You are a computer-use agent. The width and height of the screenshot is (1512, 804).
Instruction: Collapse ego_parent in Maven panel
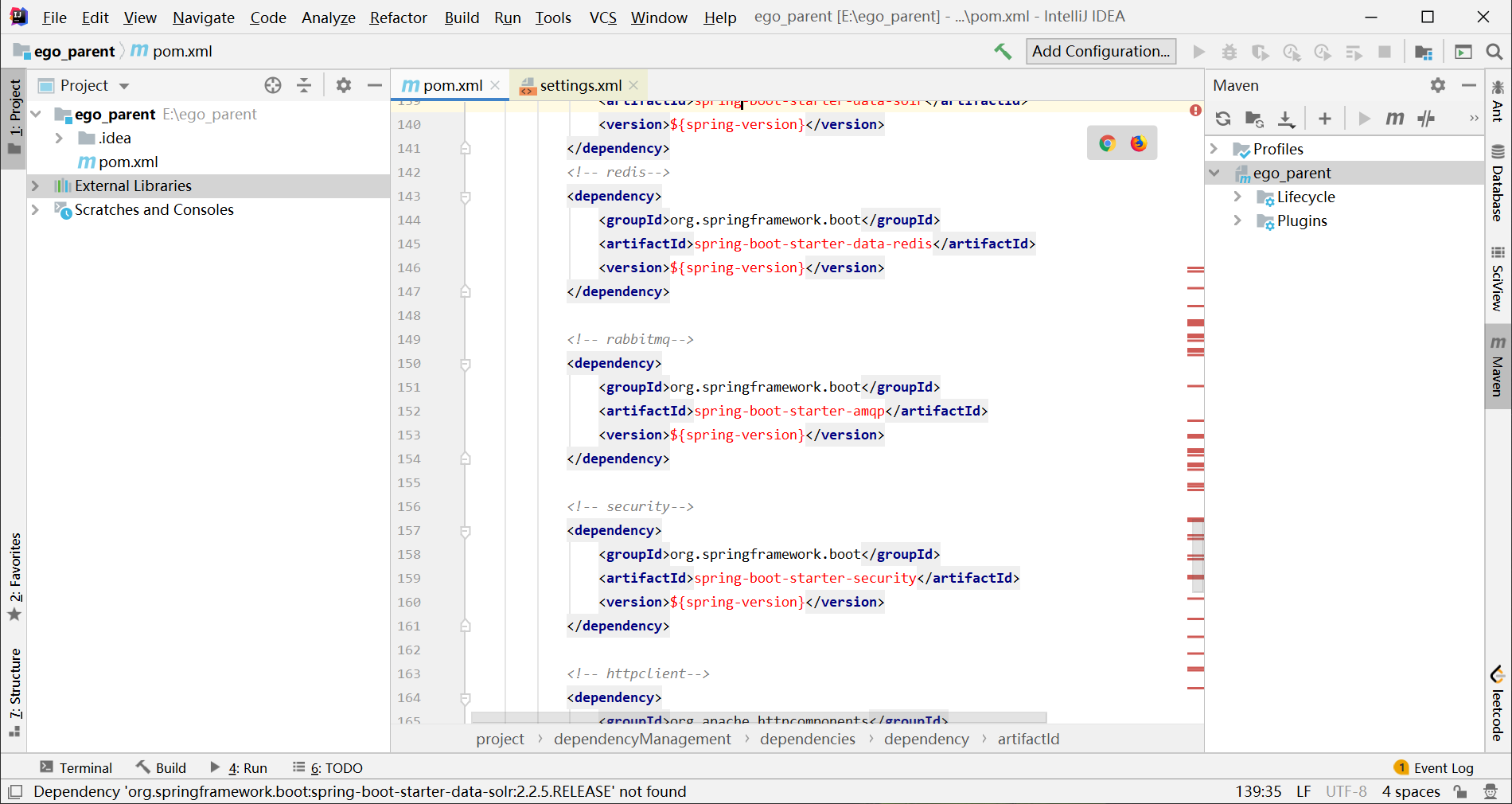(1214, 173)
